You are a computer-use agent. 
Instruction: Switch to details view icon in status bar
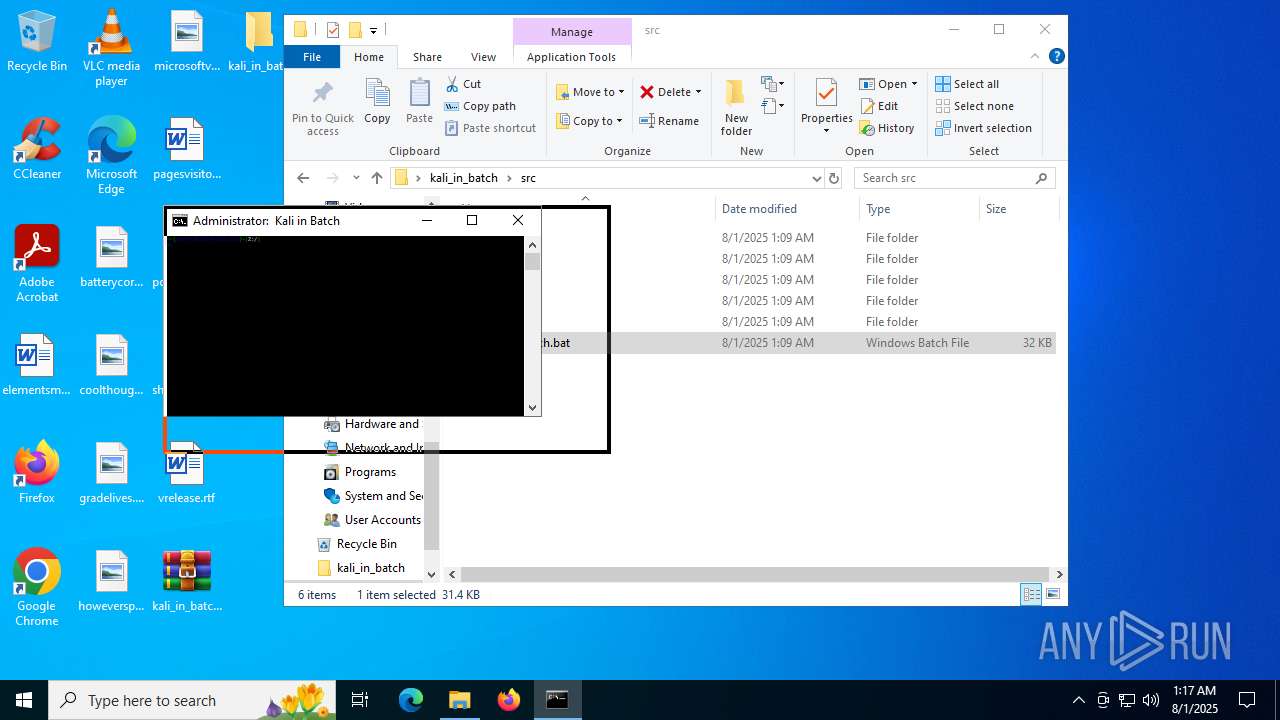[x=1031, y=595]
